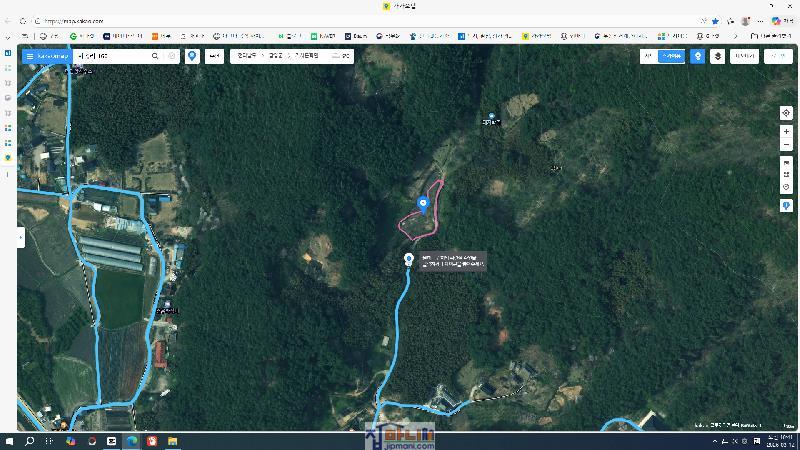Zoom in with the plus button

pos(786,132)
